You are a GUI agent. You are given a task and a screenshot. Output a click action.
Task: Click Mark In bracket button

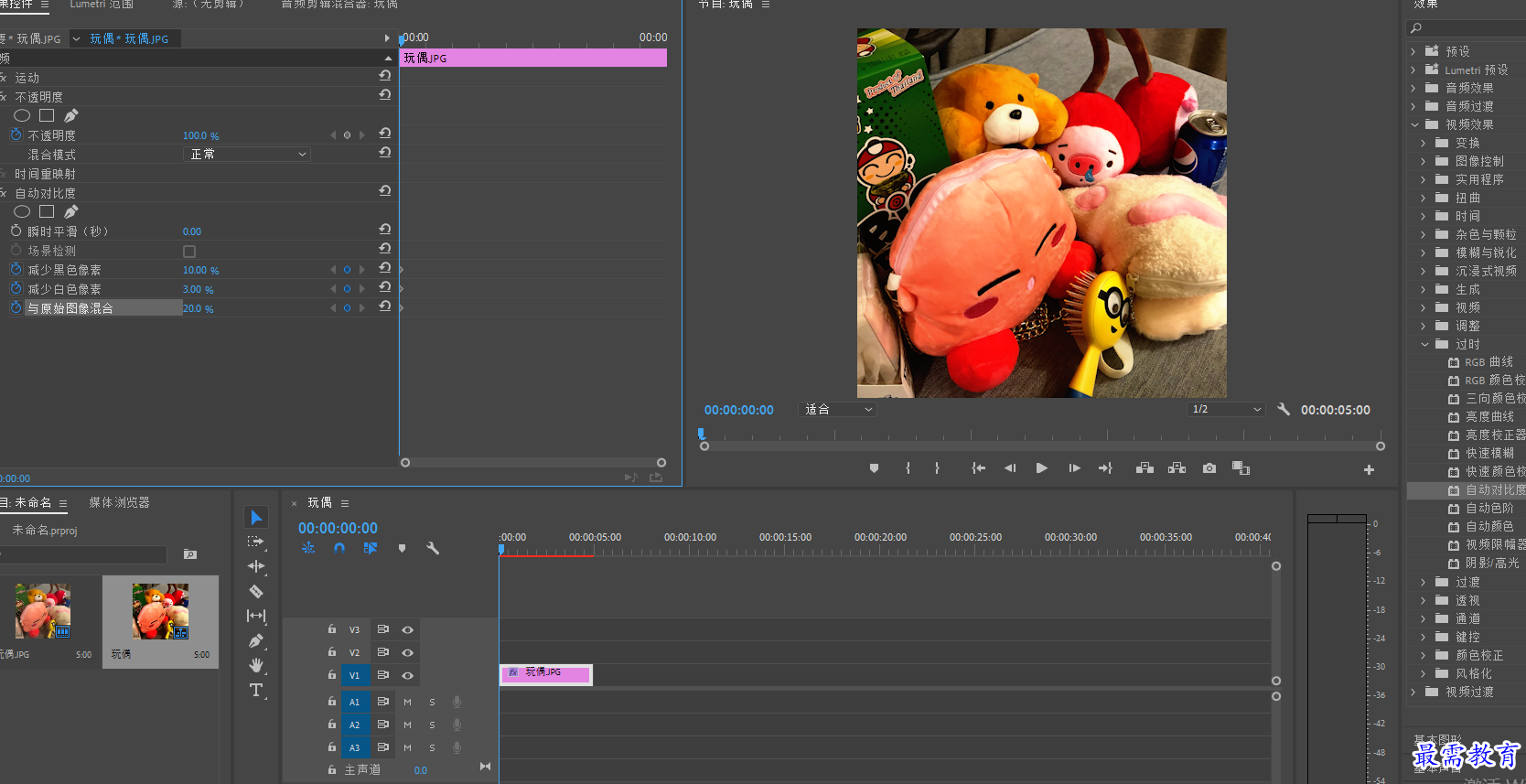908,468
